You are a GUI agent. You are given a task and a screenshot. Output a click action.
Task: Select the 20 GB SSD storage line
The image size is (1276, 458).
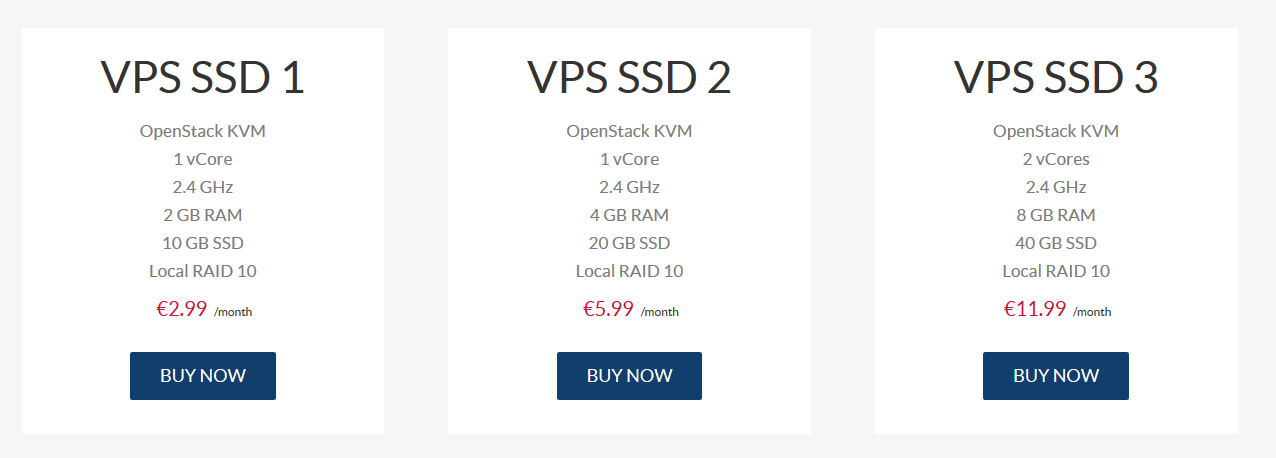tap(629, 243)
